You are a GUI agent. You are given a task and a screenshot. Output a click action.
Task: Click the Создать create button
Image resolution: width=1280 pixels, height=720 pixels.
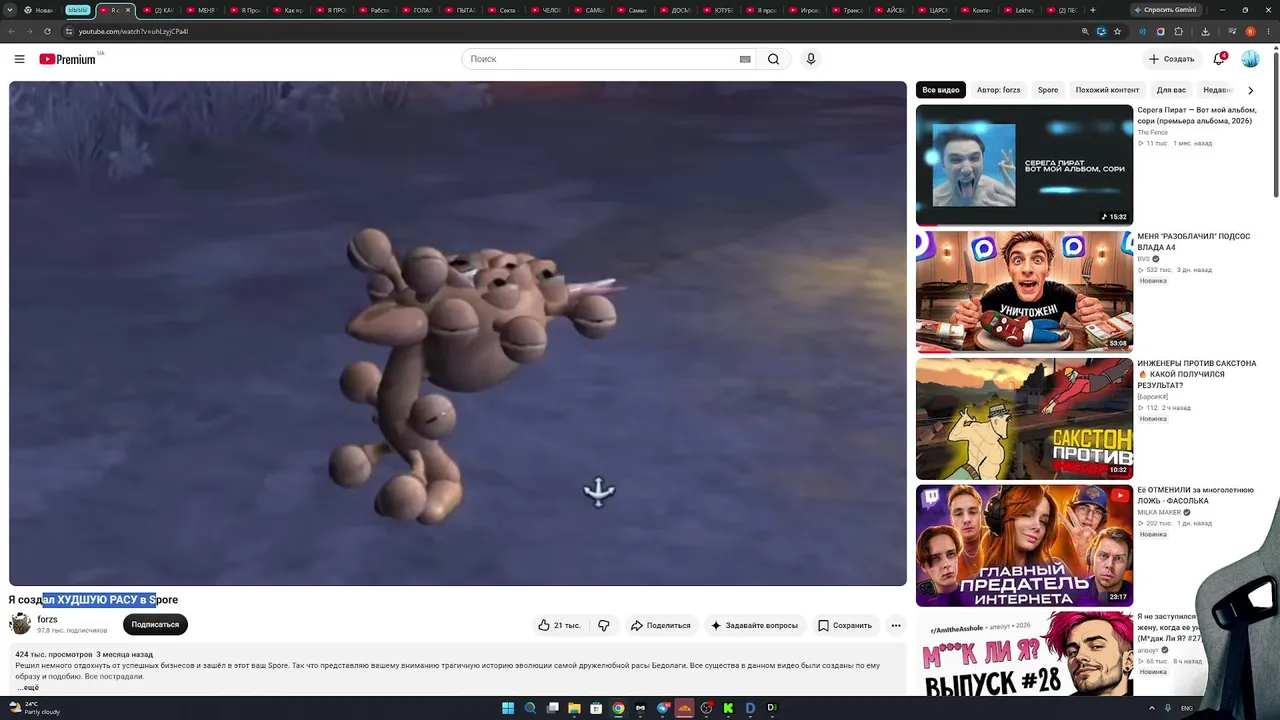click(x=1171, y=59)
